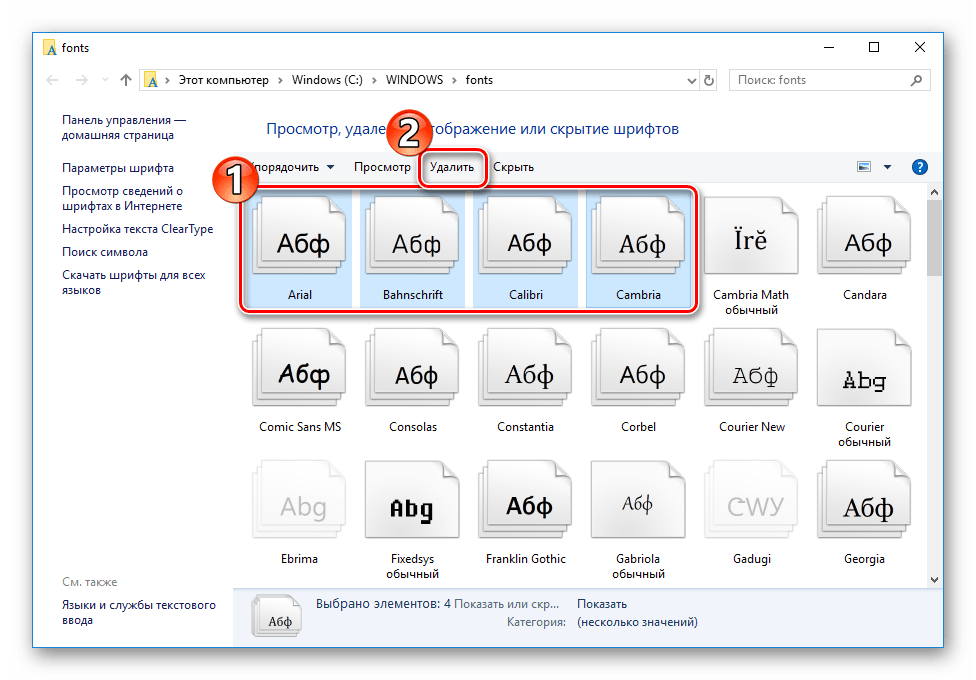
Task: Open Параметры шрифта link
Action: [118, 168]
